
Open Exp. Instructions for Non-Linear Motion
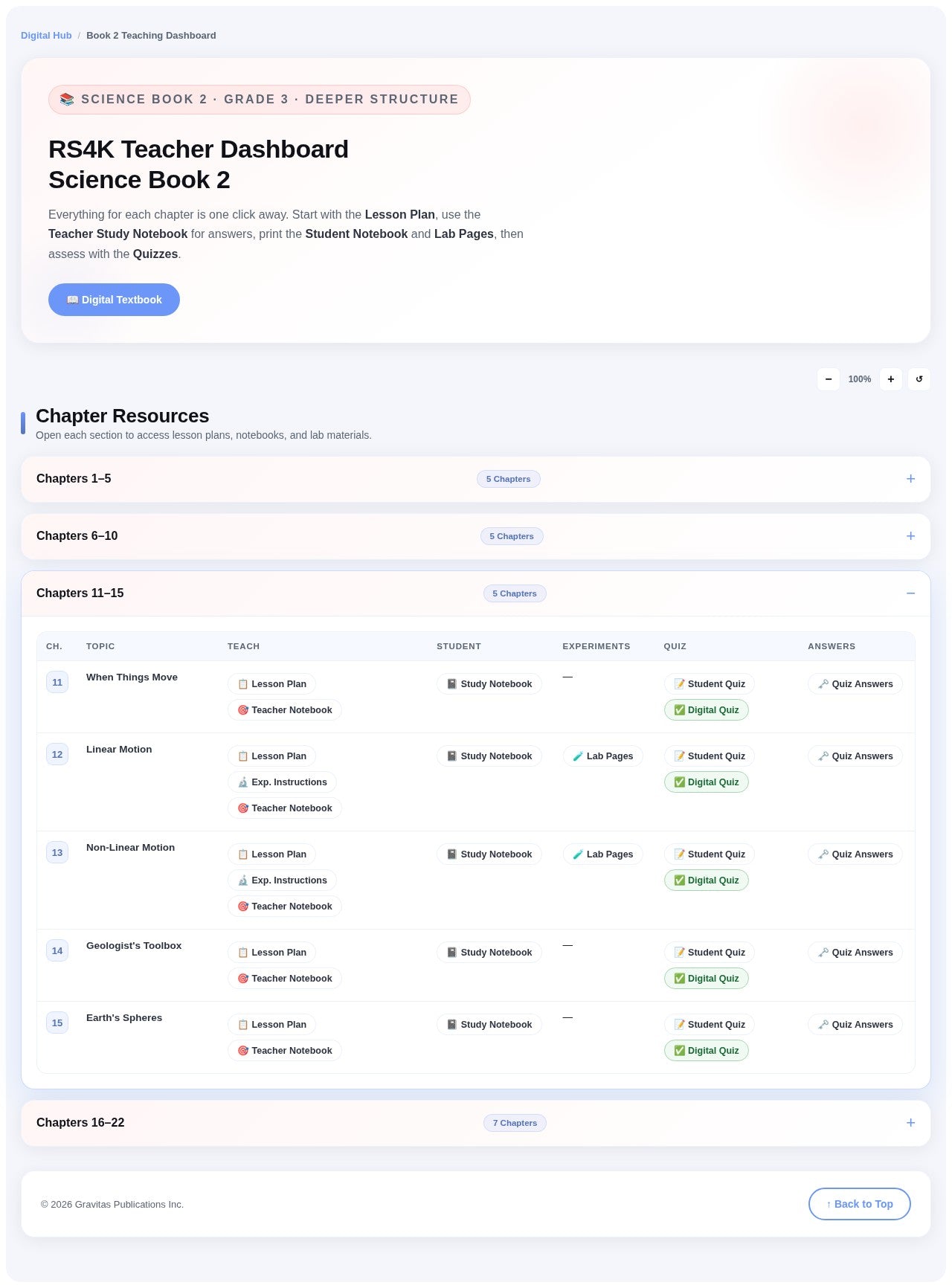(282, 880)
